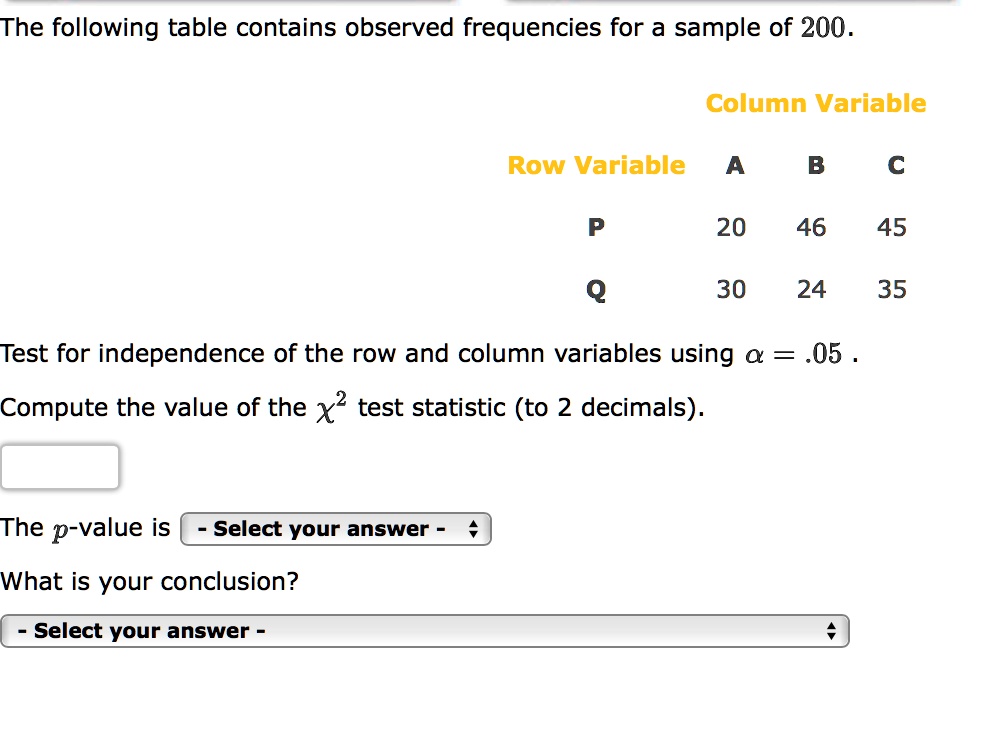Click the stepper arrows on the p-value dropdown

(473, 529)
